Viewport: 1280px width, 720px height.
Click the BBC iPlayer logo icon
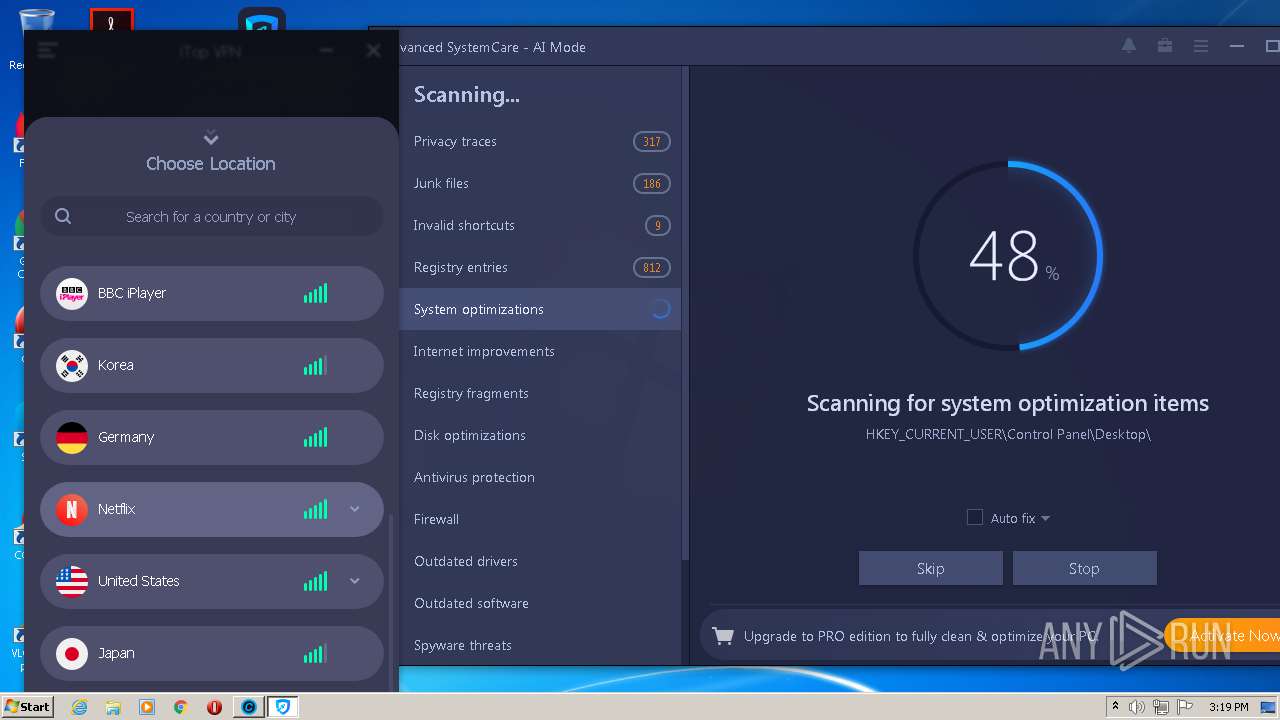(x=72, y=293)
